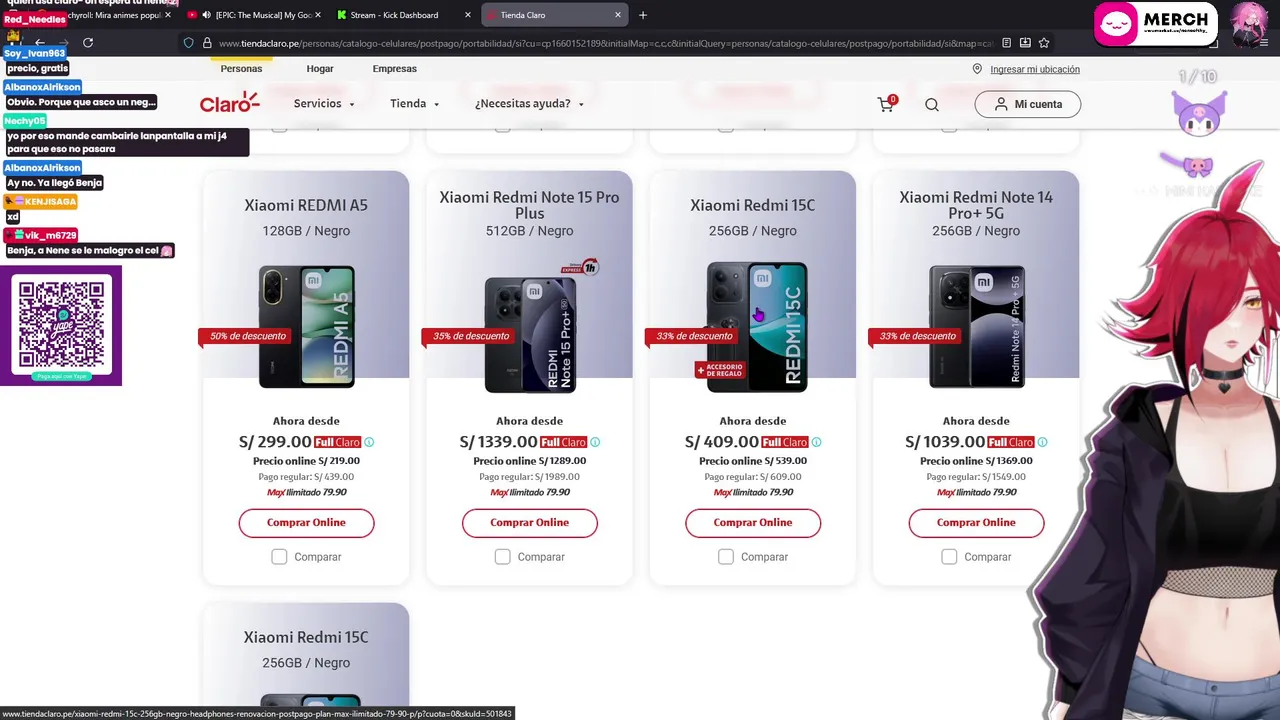Click Comprar Online for Xiaomi Redmi 15C
Image resolution: width=1280 pixels, height=720 pixels.
(x=753, y=523)
